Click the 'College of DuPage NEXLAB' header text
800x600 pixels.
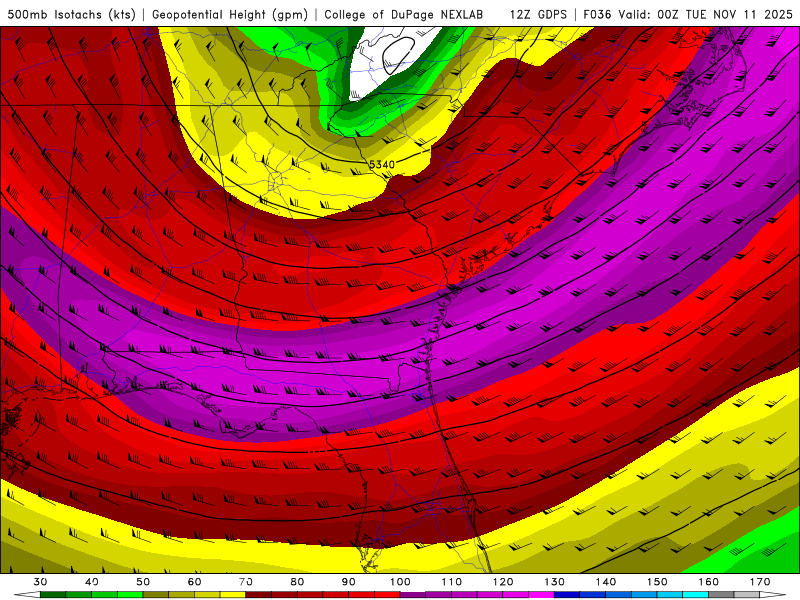pos(404,14)
